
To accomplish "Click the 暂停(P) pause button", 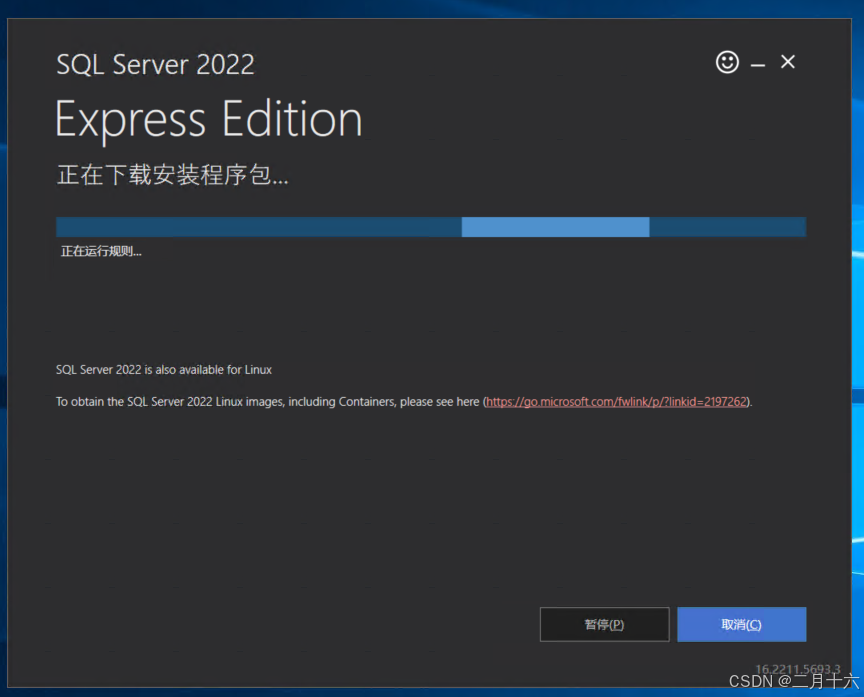I will 604,624.
